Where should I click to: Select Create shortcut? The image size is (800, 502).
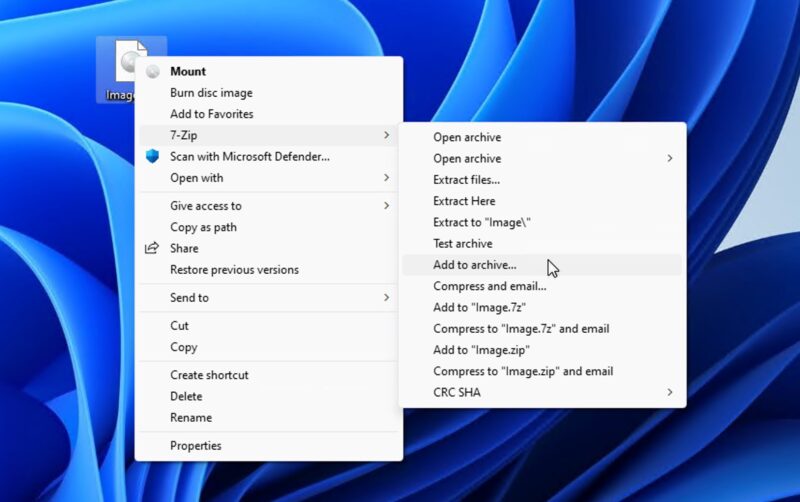pyautogui.click(x=269, y=375)
